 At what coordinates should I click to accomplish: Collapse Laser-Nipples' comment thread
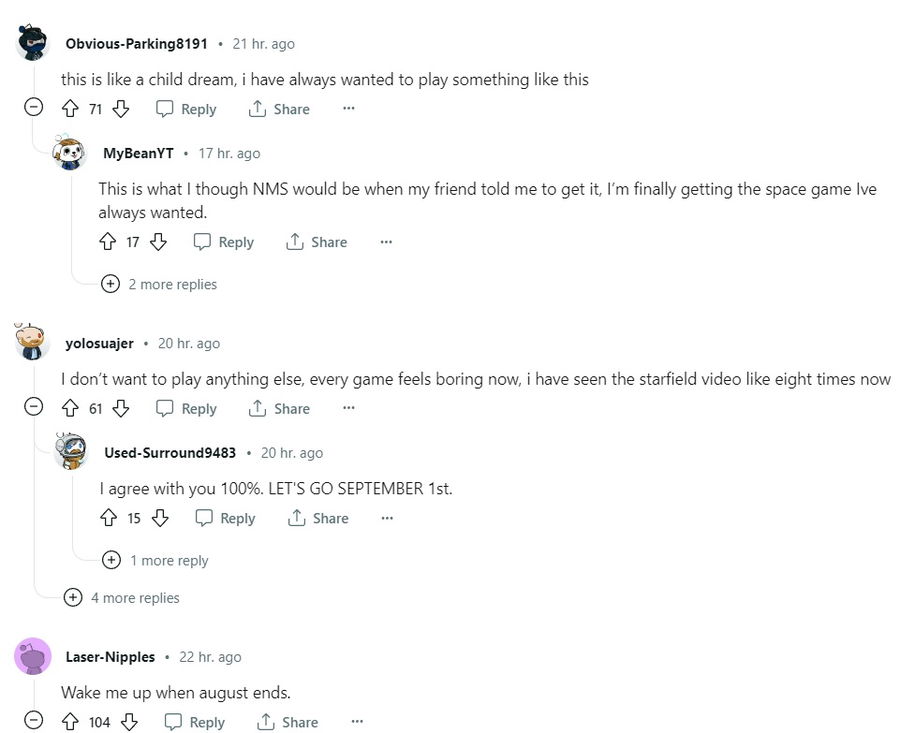[34, 721]
